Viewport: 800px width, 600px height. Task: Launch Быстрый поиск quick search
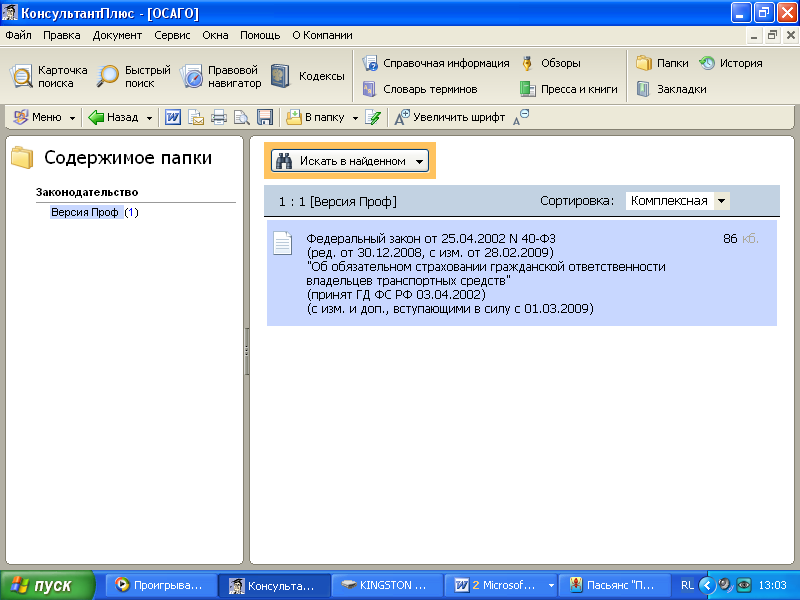(134, 77)
